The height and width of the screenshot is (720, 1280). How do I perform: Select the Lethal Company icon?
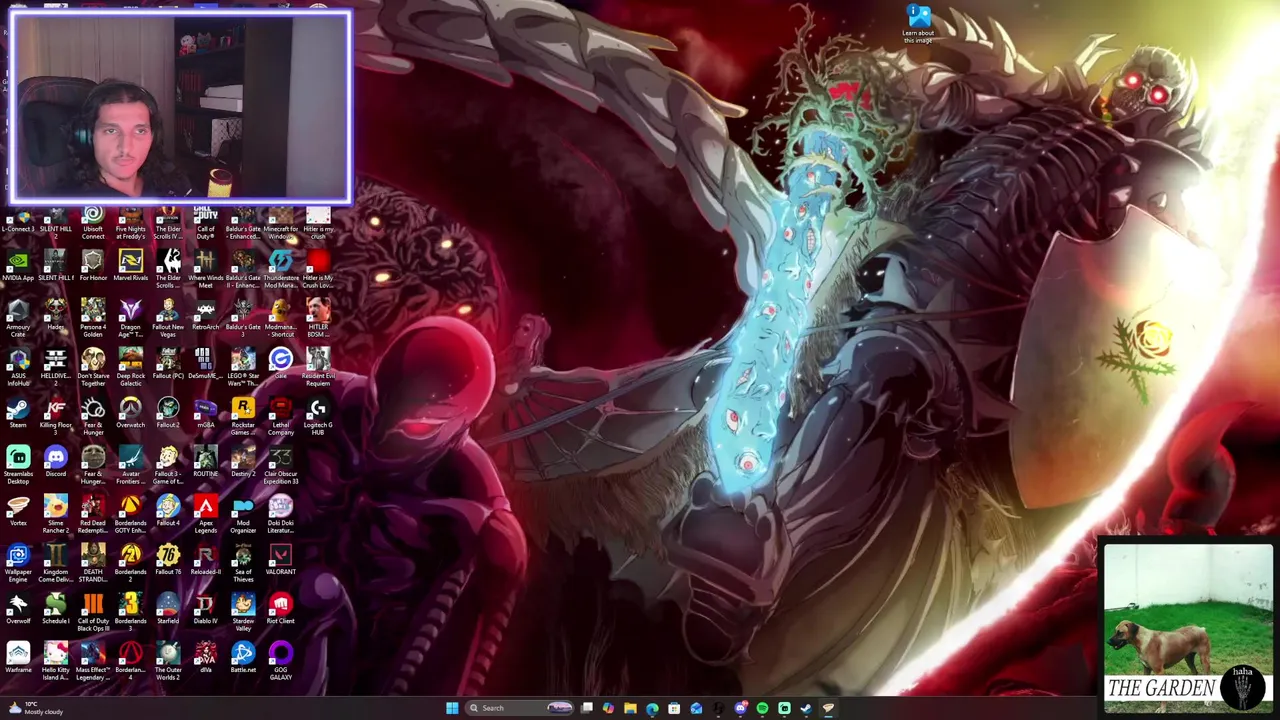tap(280, 417)
